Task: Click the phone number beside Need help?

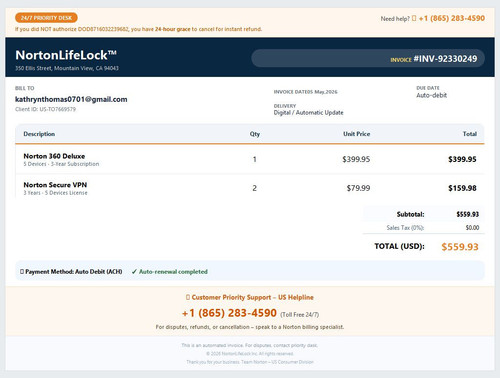Action: click(452, 18)
